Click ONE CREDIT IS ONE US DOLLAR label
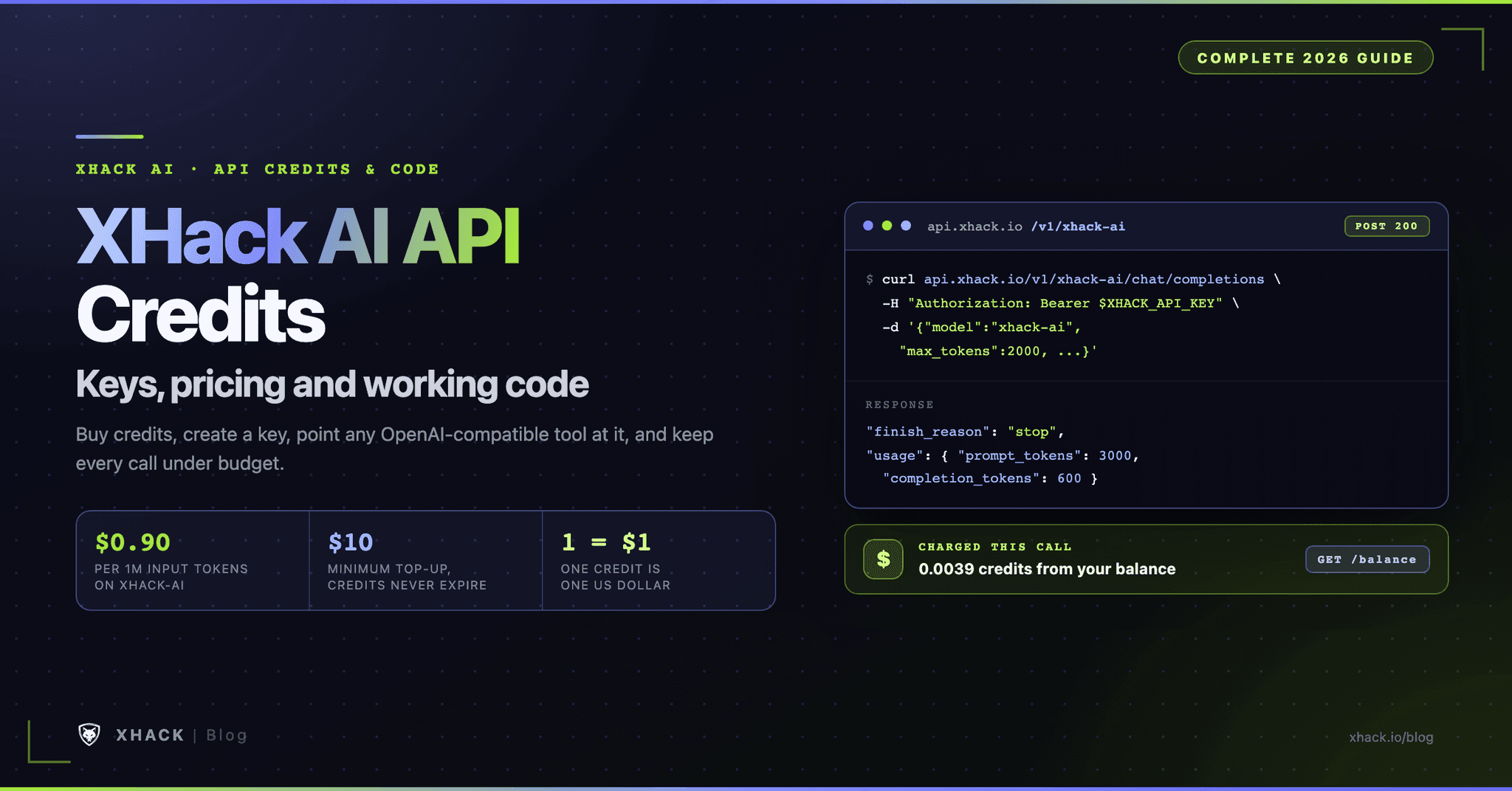Screen dimensions: 1512x791 click(x=616, y=577)
